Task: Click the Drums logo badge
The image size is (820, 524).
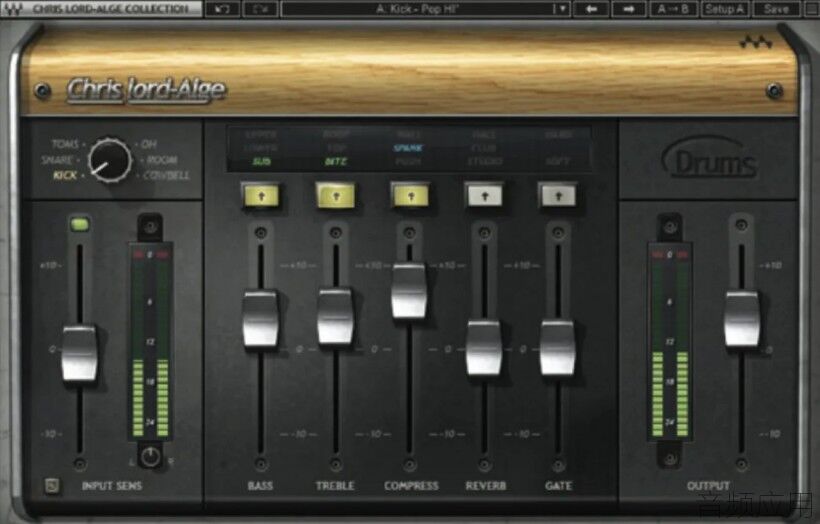Action: coord(710,158)
